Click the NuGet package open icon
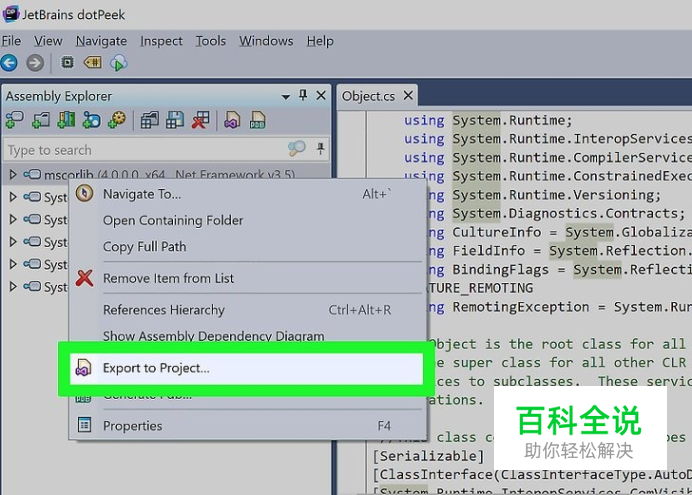The image size is (692, 495). 91,120
